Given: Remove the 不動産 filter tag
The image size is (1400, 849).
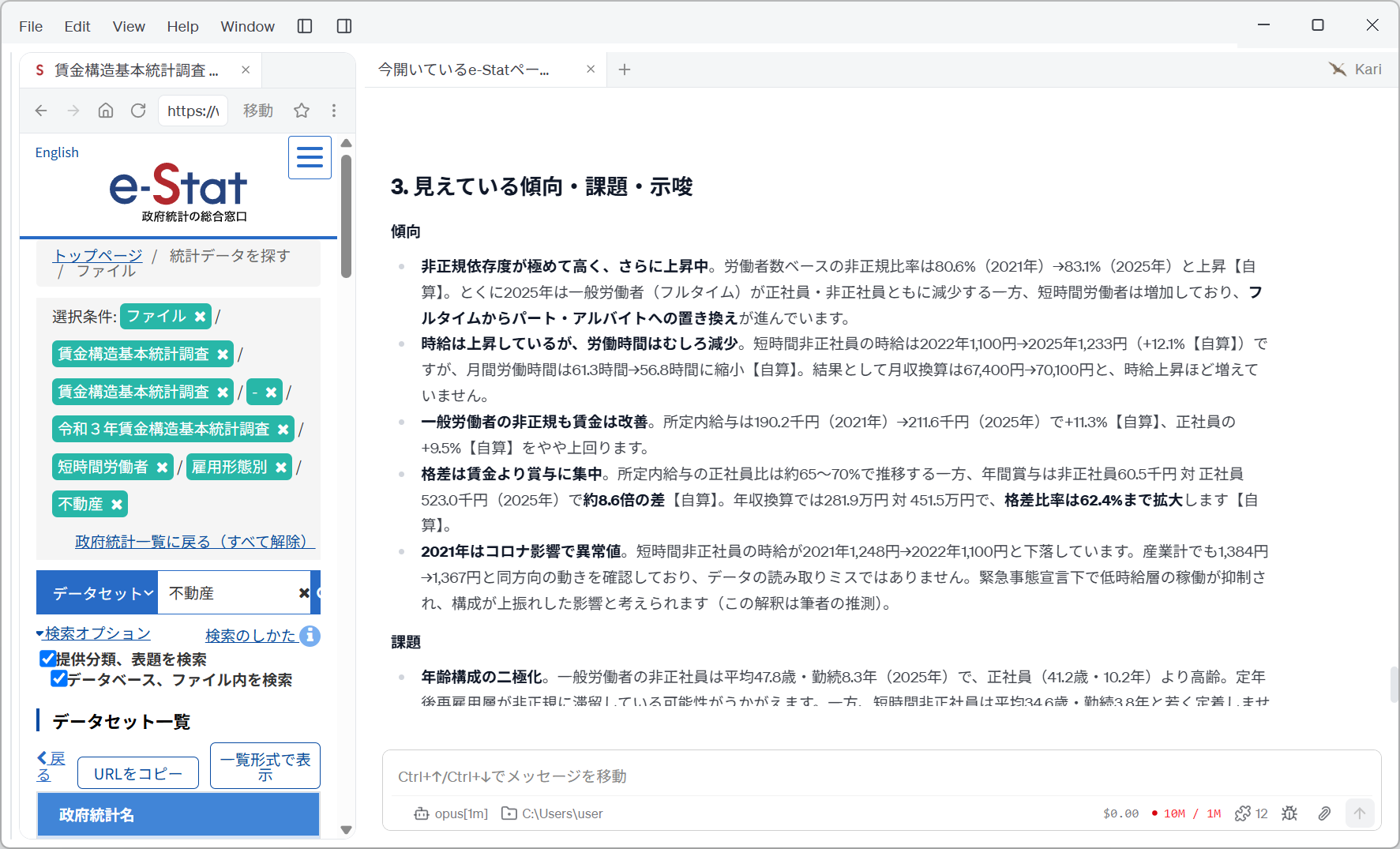Looking at the screenshot, I should pos(117,505).
